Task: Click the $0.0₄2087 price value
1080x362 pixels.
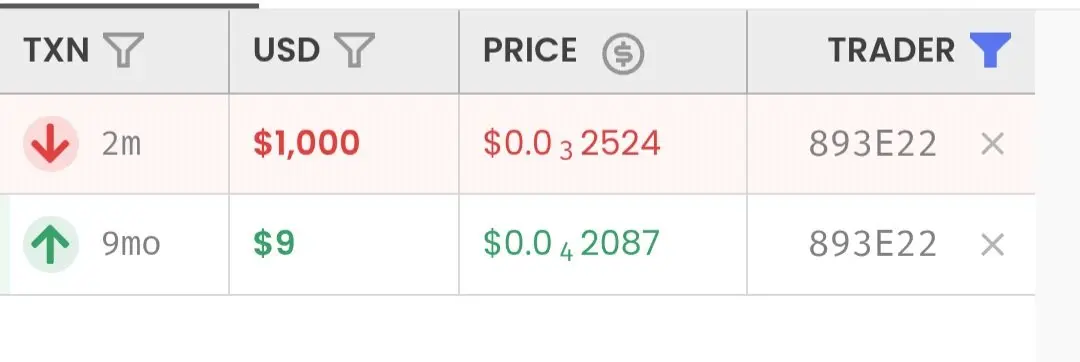Action: 572,244
